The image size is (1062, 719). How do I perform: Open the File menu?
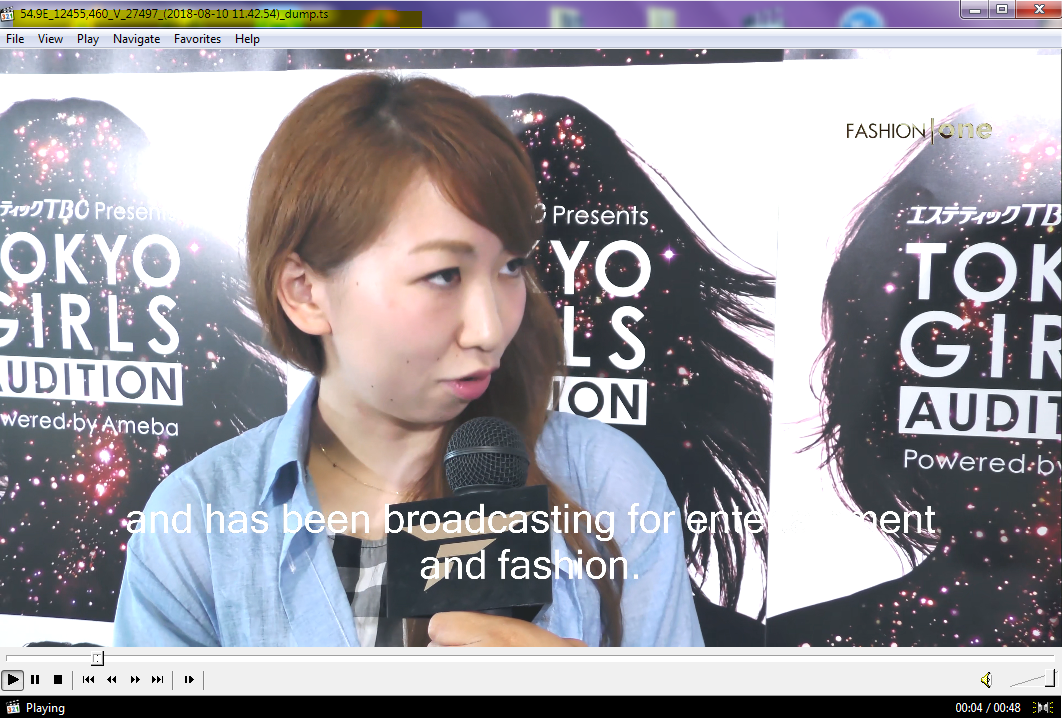[x=15, y=39]
